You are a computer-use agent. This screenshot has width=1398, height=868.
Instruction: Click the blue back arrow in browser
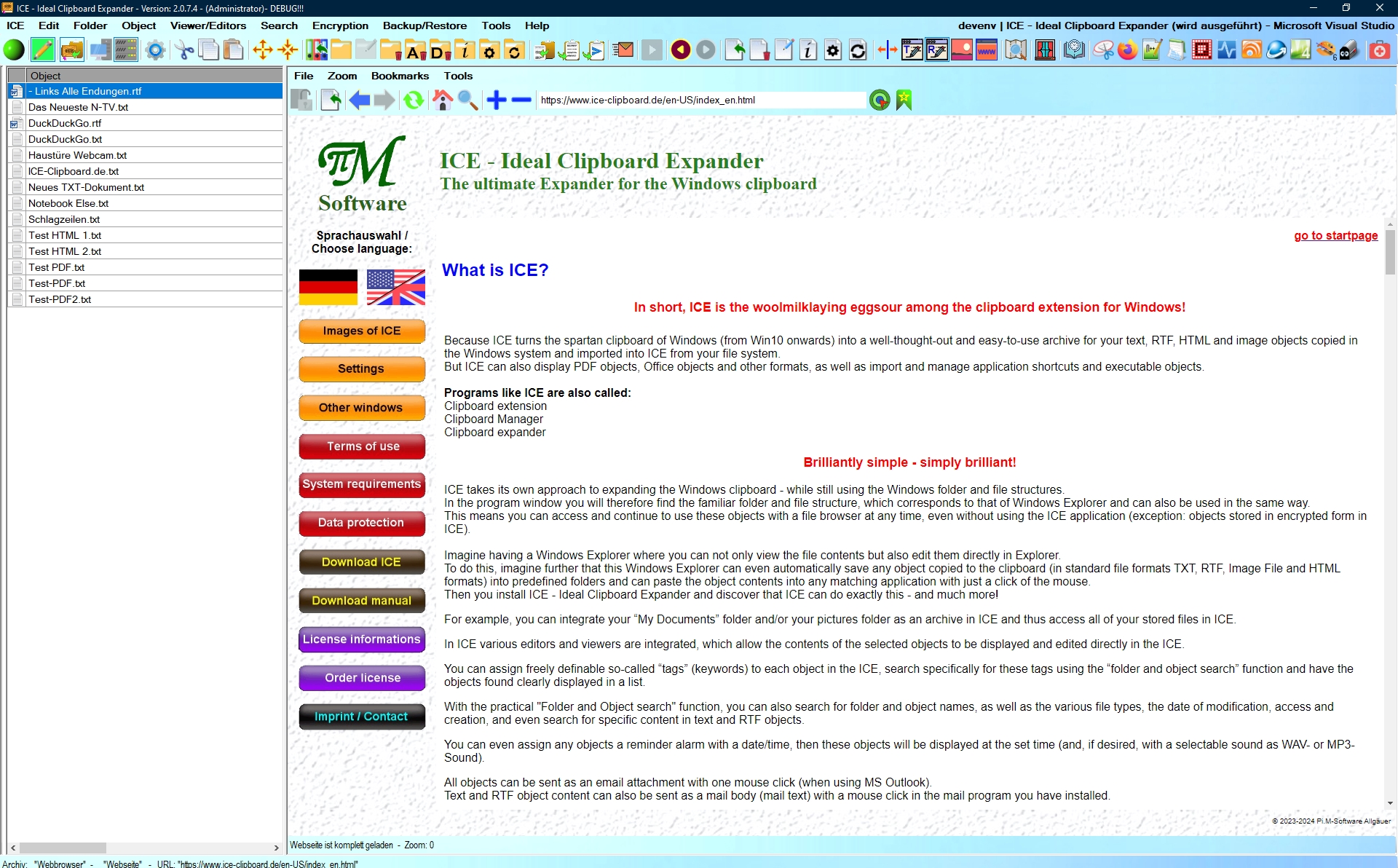[359, 100]
